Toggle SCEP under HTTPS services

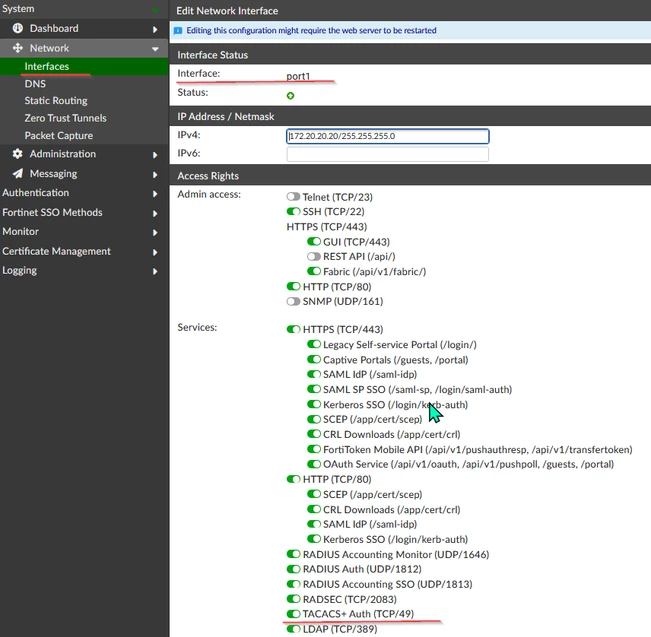pyautogui.click(x=314, y=419)
